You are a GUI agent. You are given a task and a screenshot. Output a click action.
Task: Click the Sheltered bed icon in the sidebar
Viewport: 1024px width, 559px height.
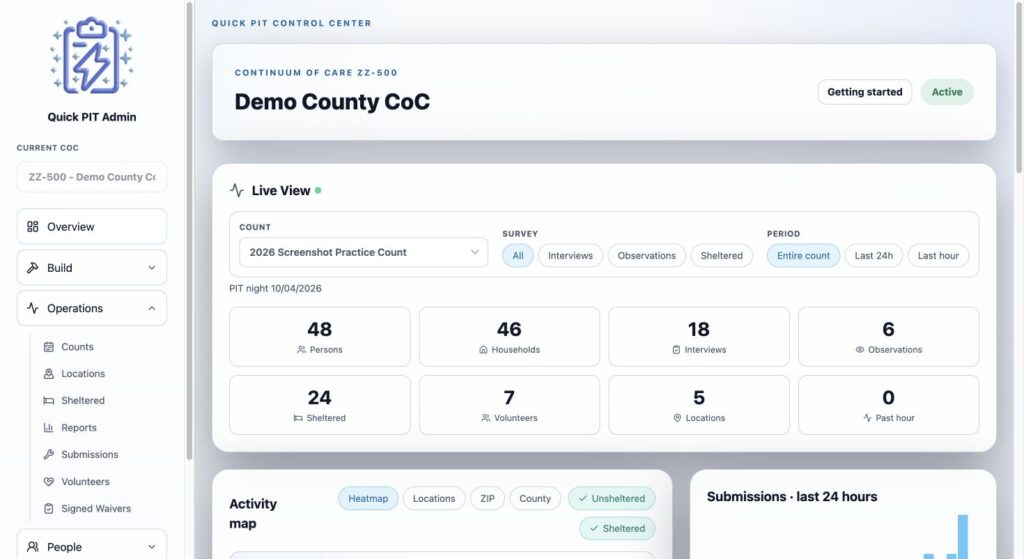pos(48,400)
